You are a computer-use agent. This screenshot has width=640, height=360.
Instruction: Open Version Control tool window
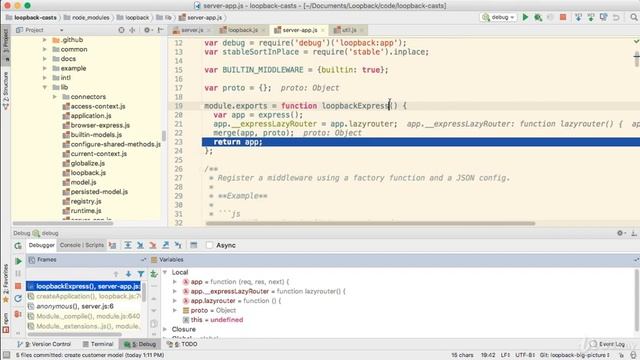44,344
